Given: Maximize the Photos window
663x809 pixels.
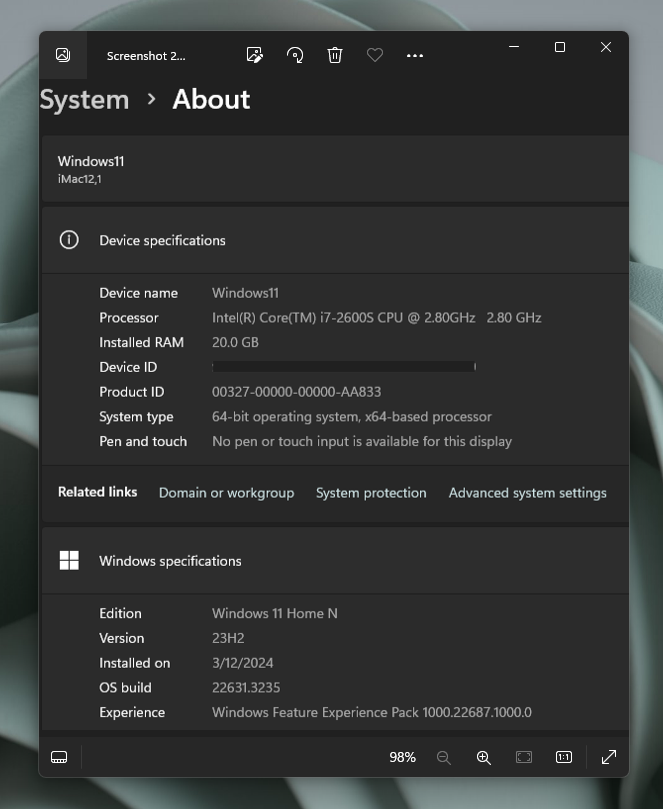Looking at the screenshot, I should coord(560,47).
